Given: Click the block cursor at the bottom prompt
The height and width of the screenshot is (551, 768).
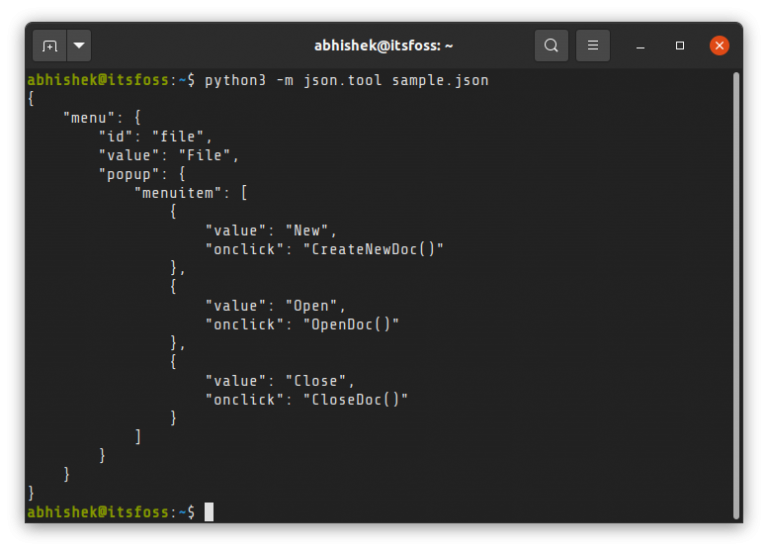Looking at the screenshot, I should coord(209,512).
